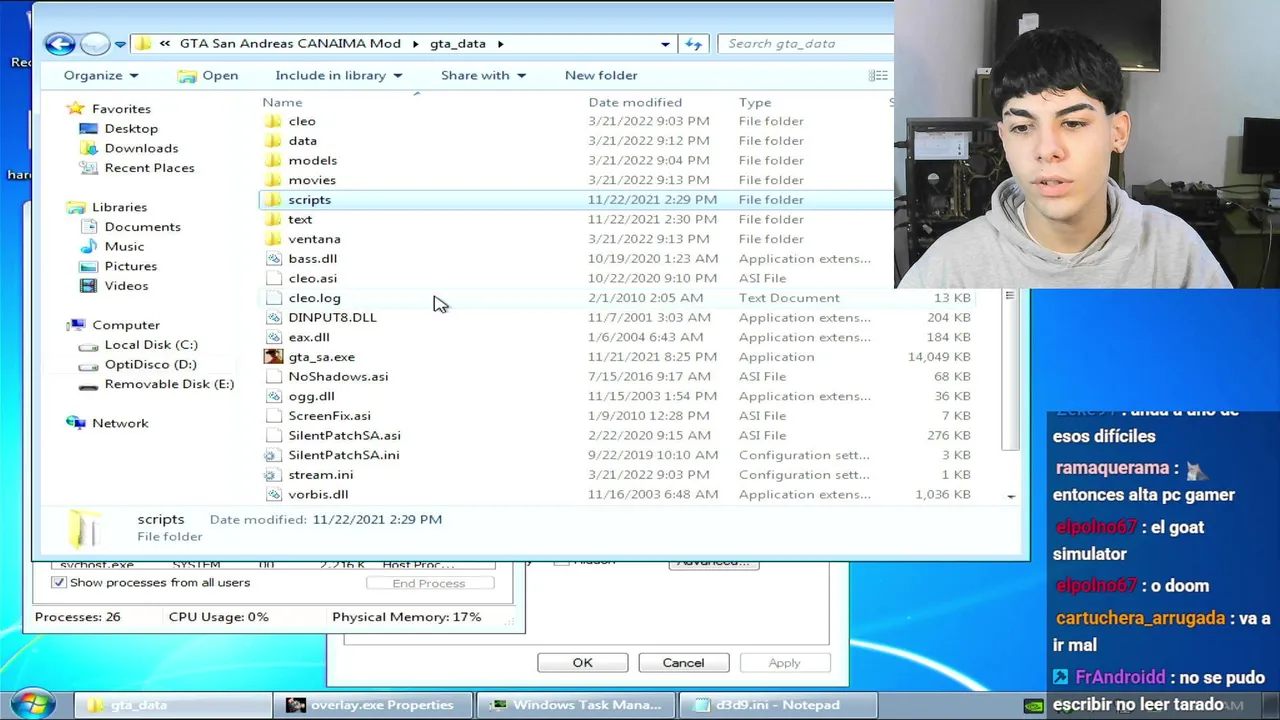Select the vorbis.dll file icon
This screenshot has height=720, width=1280.
[274, 494]
